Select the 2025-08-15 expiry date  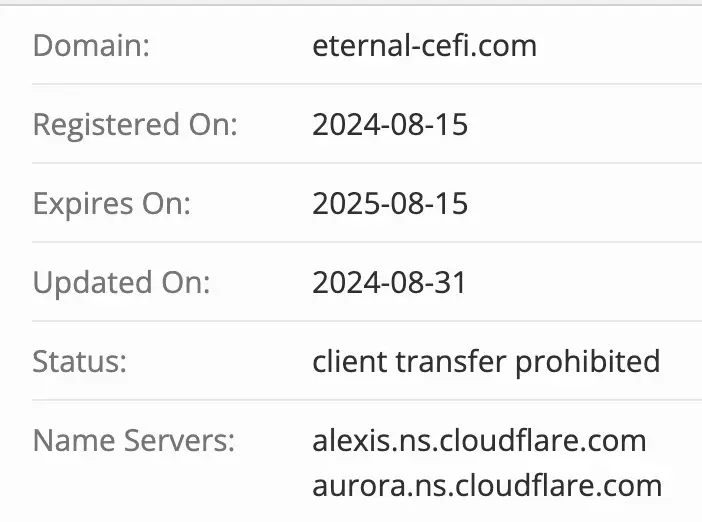tap(390, 204)
